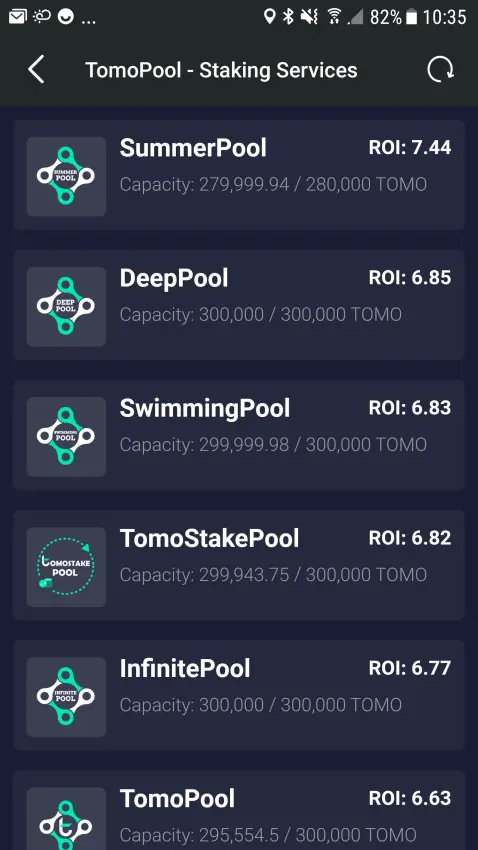Select the SwimmingPool logo icon
Screen dimensions: 478x850
pyautogui.click(x=66, y=436)
